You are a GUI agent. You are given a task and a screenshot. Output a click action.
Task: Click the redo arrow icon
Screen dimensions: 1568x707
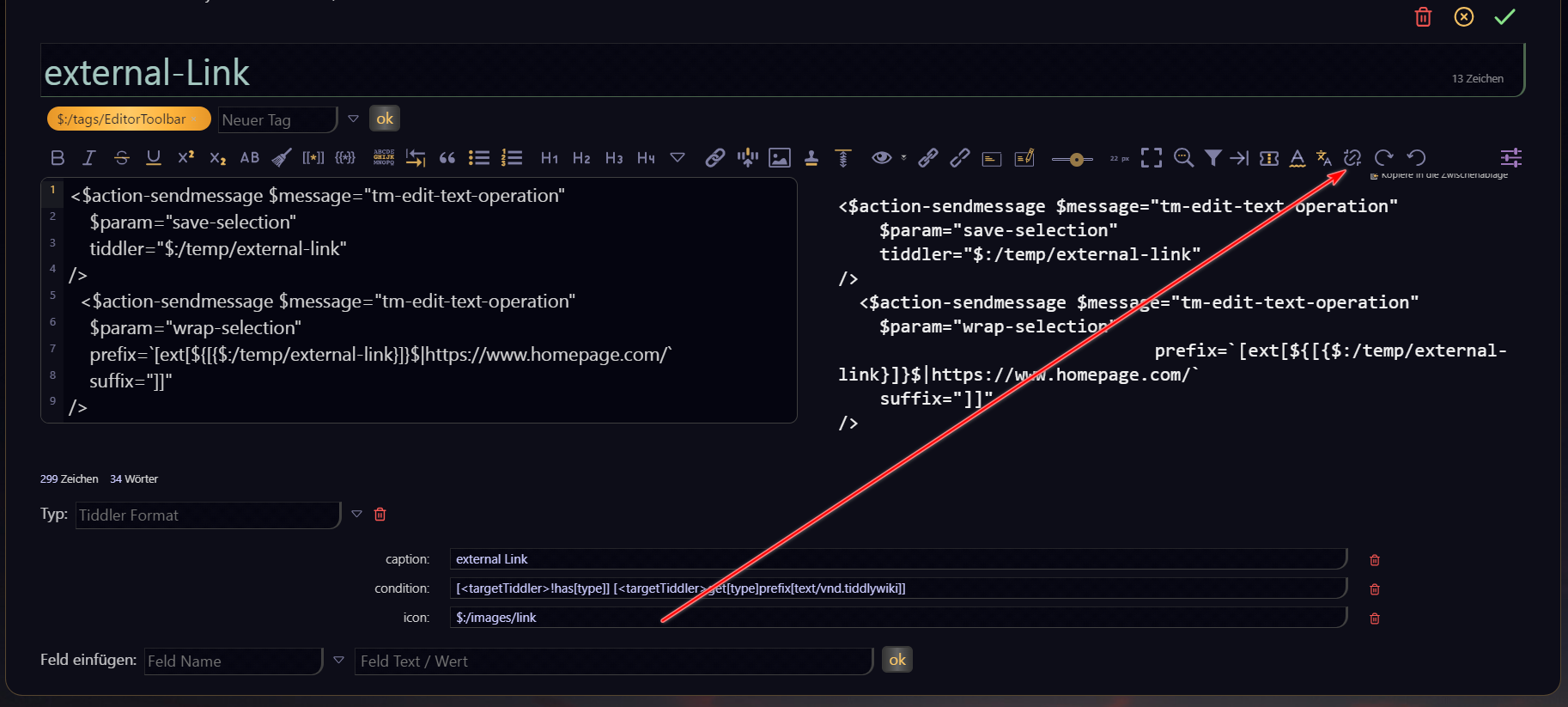pos(1383,158)
